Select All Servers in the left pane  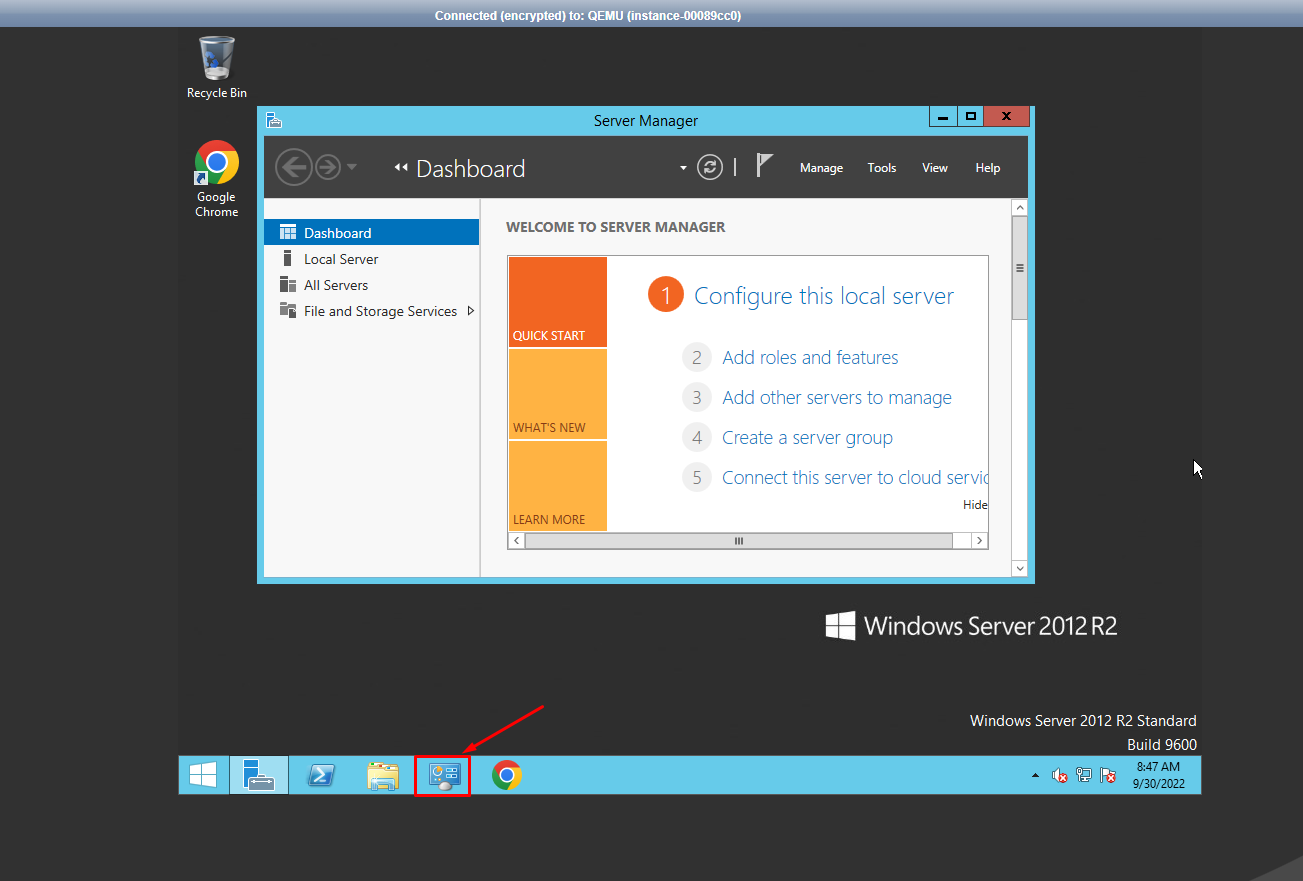coord(372,285)
